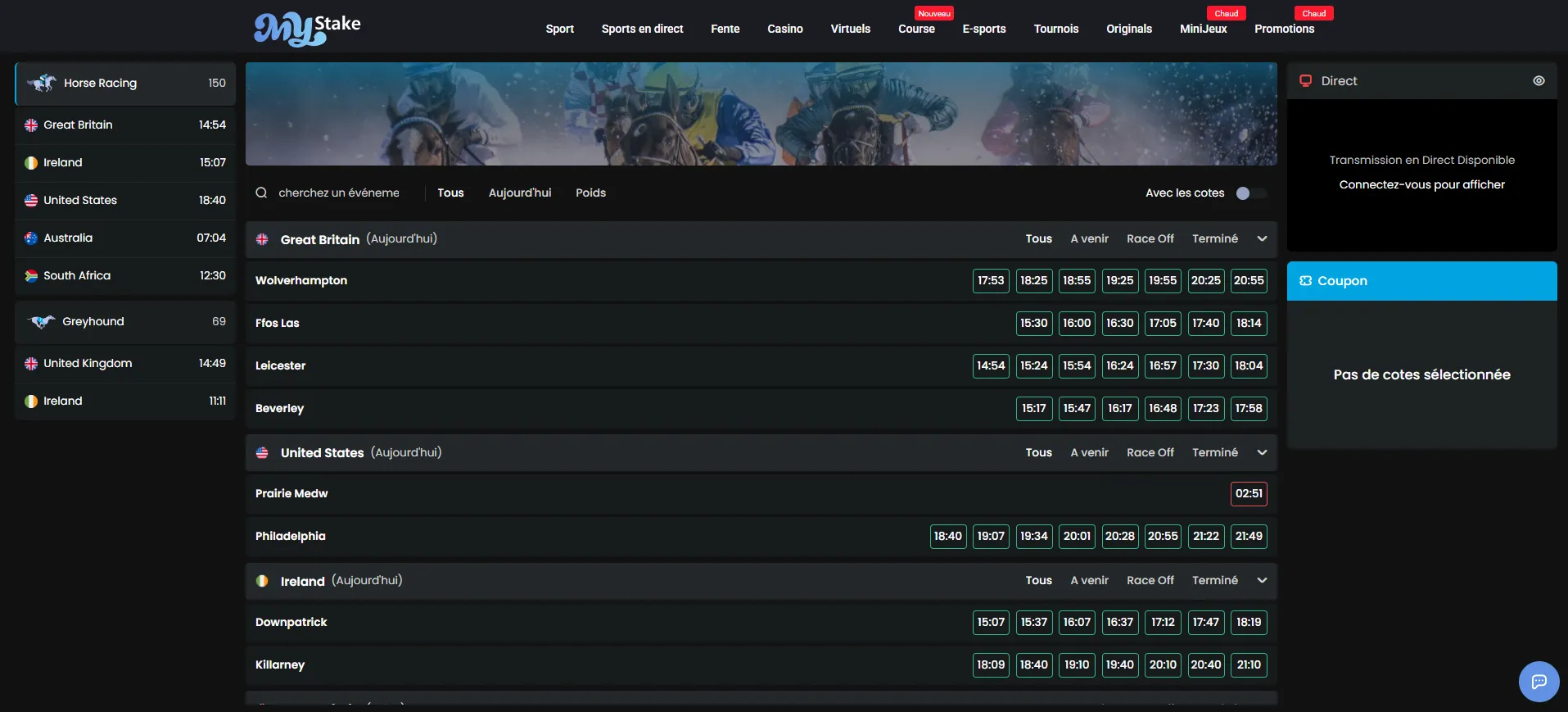Open Leicester 18:04 race
The width and height of the screenshot is (1568, 712).
(1249, 365)
